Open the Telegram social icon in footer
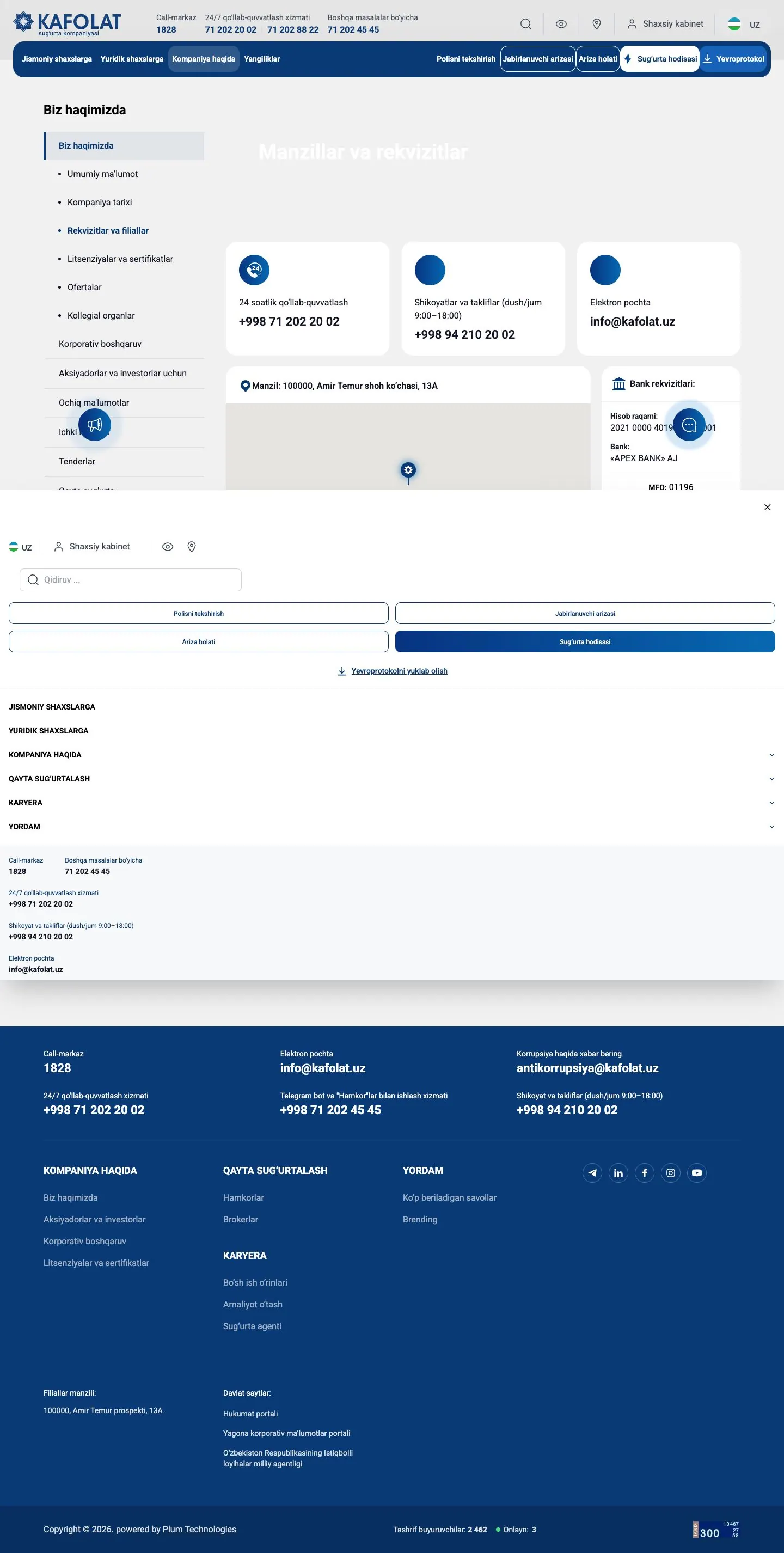The height and width of the screenshot is (1553, 784). pyautogui.click(x=592, y=1172)
